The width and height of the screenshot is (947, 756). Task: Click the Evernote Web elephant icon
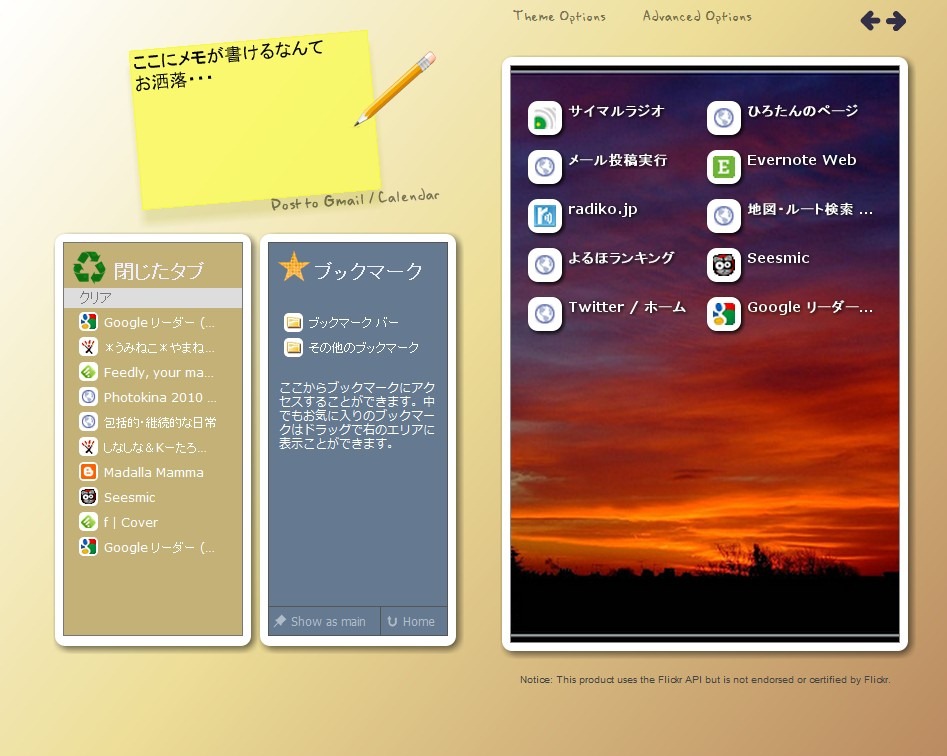(x=723, y=167)
